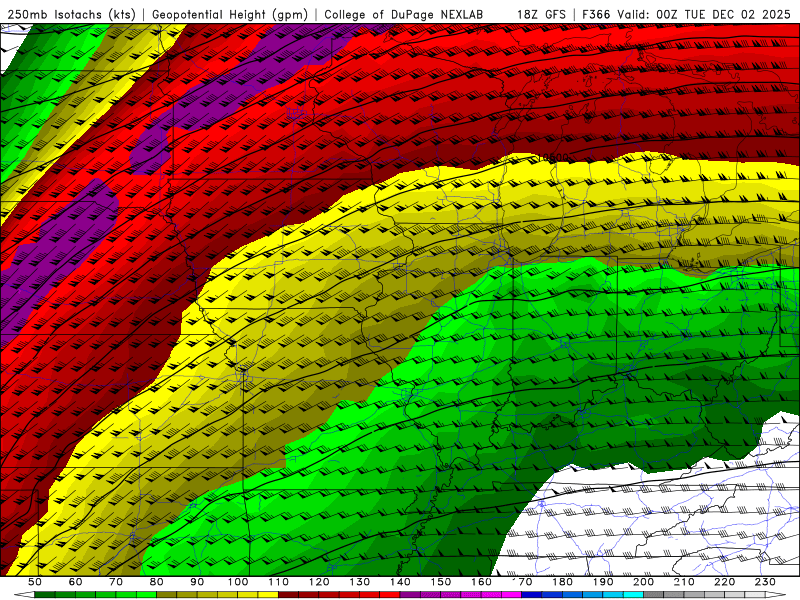Click the 230 value on the colorbar scale
The width and height of the screenshot is (800, 600).
click(x=766, y=582)
